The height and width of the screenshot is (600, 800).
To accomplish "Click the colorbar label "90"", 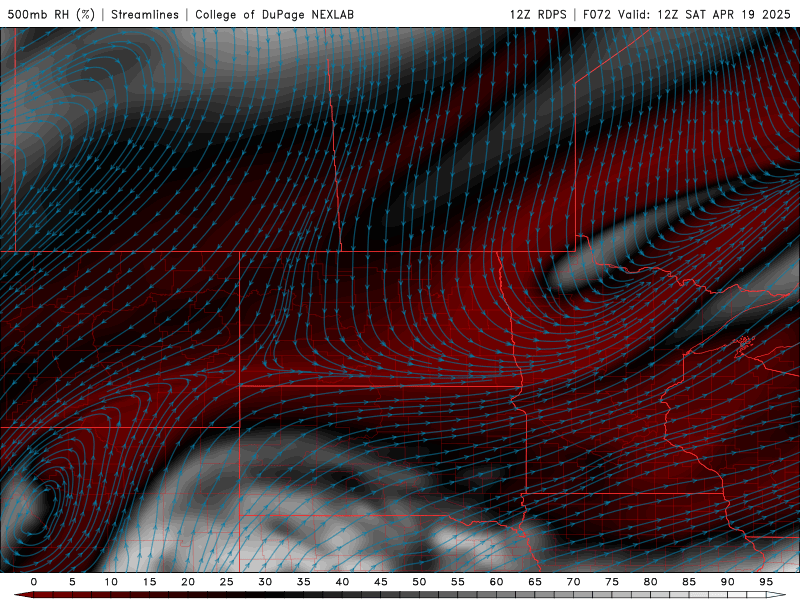I will [728, 582].
